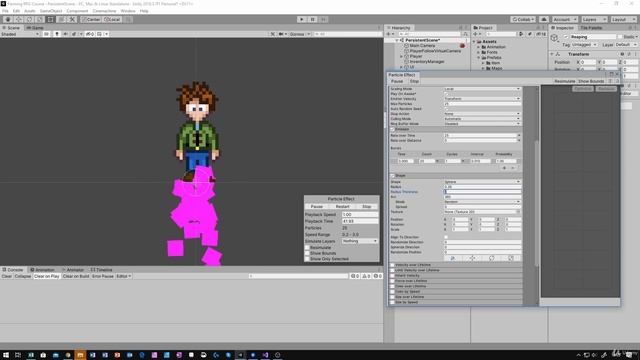The image size is (640, 360).
Task: Toggle the Center pivot mode button
Action: [x=91, y=19]
